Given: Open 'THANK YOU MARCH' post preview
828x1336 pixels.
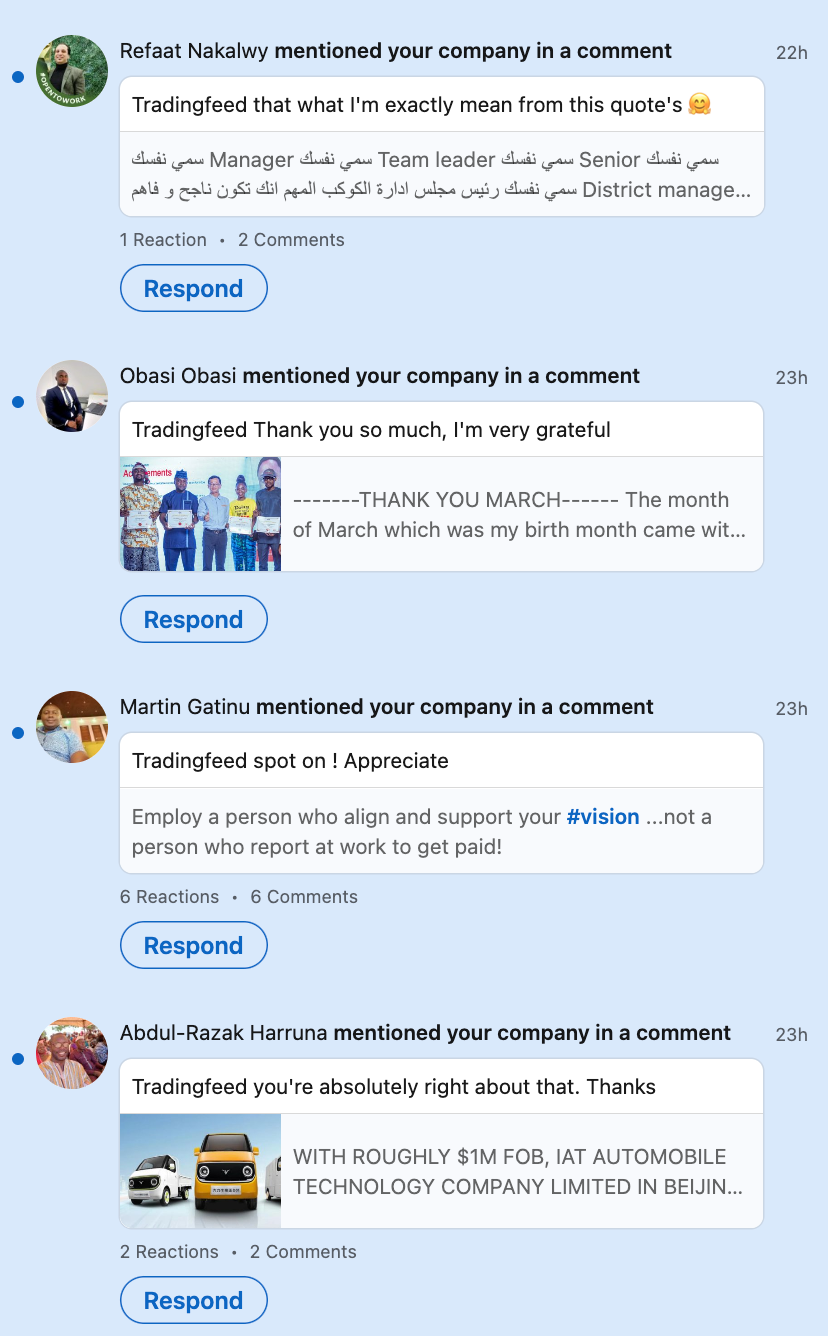Looking at the screenshot, I should (520, 514).
